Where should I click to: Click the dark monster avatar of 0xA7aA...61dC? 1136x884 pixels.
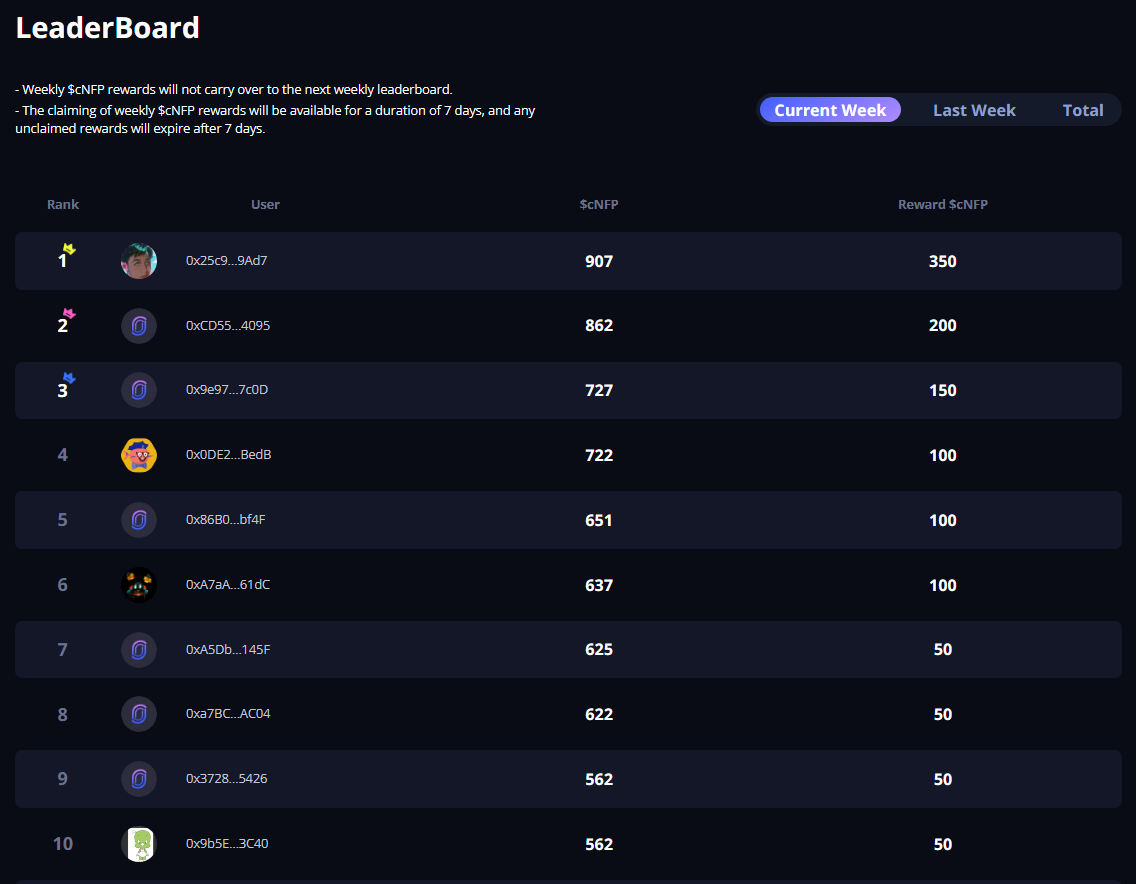139,585
